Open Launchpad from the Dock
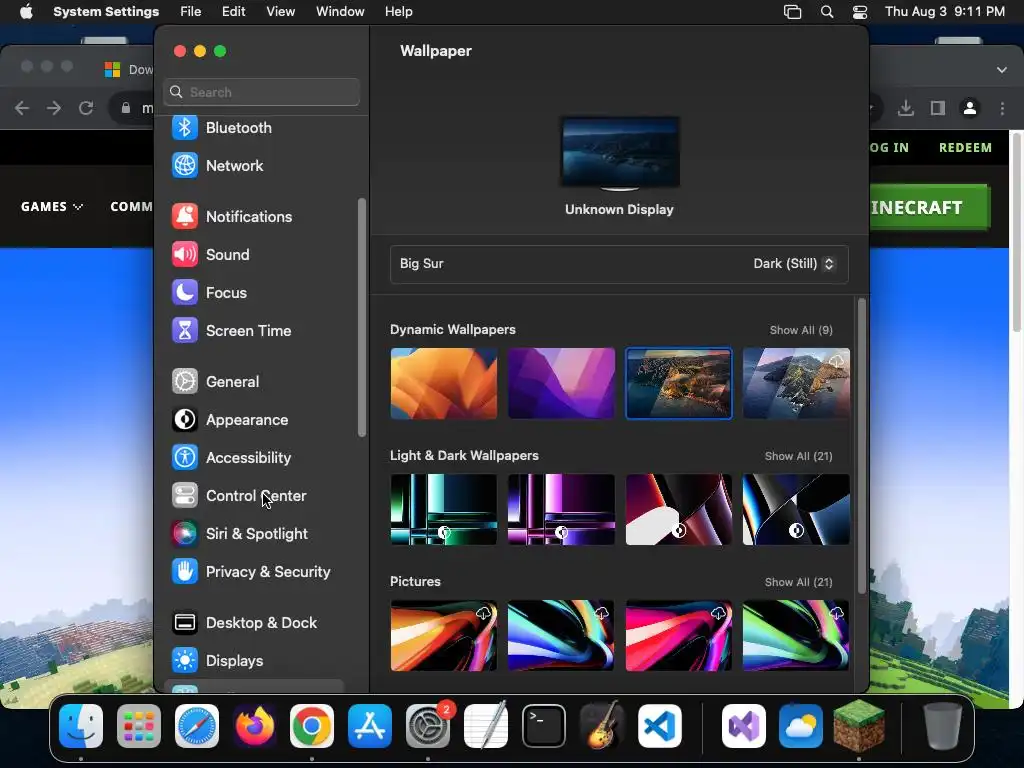 point(138,726)
